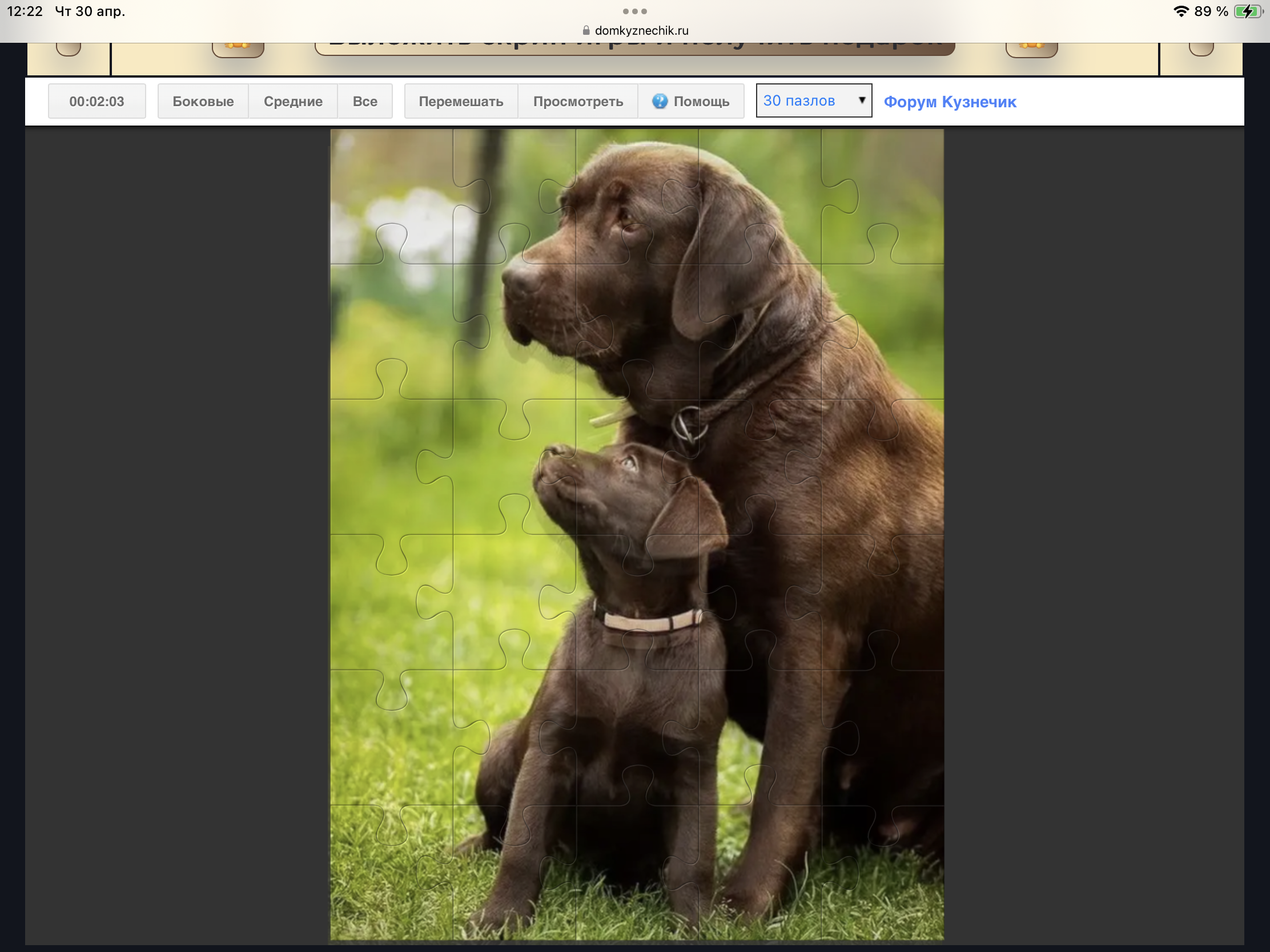Click the blue question mark Help icon
This screenshot has width=1270, height=952.
click(x=660, y=102)
